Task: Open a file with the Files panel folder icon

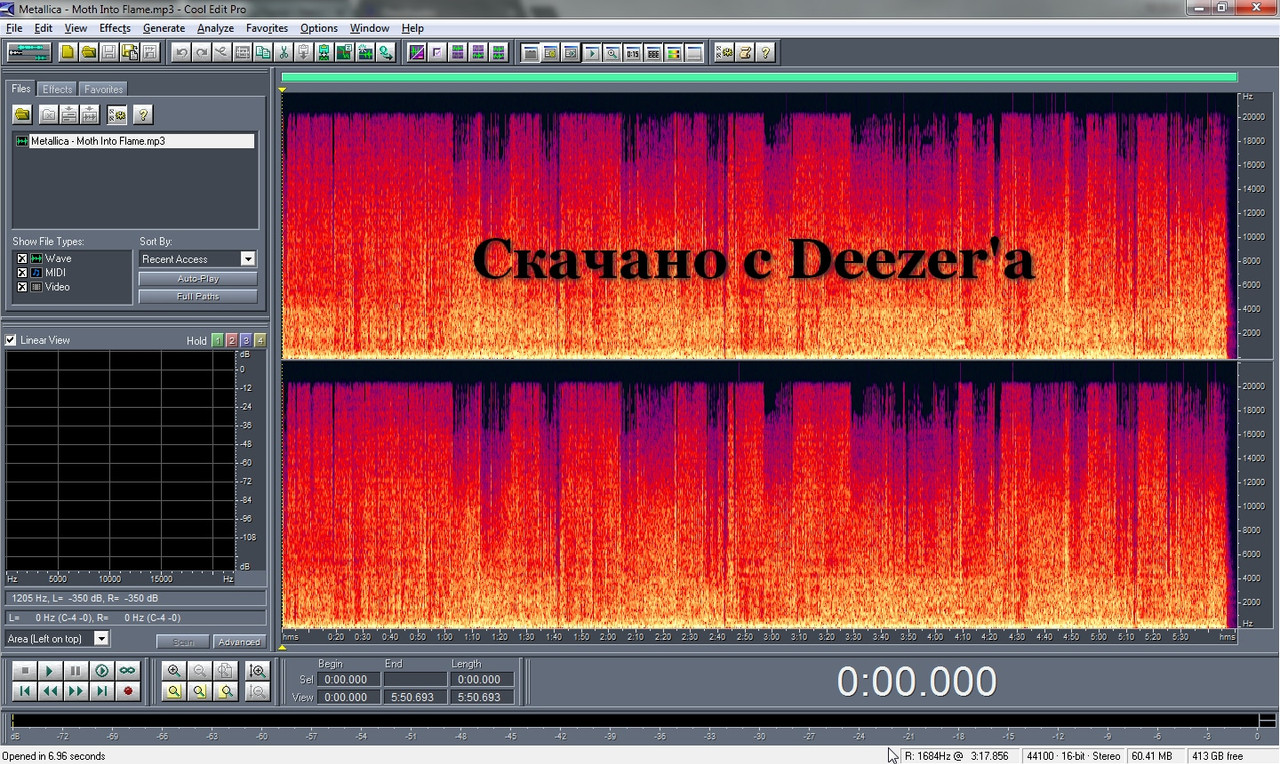Action: coord(22,115)
